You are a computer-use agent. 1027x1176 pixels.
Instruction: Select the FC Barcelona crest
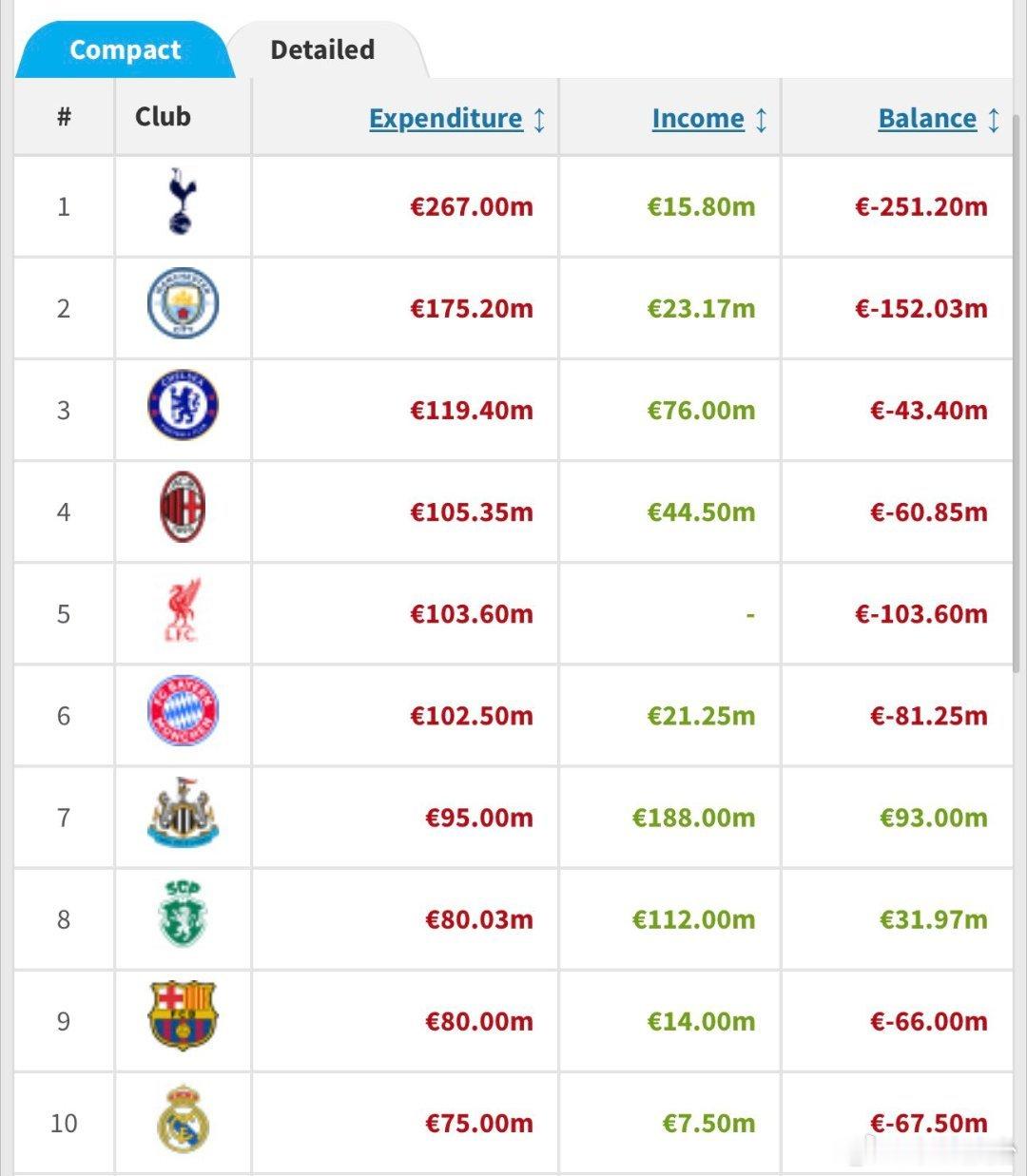pos(183,1015)
